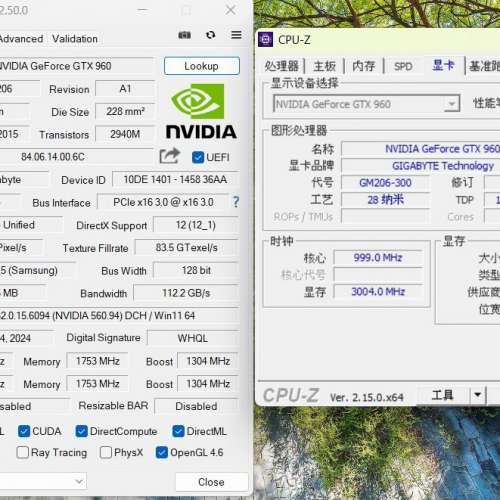Click CPU-Z 名称 NVIDIA GeForce GTX 960 value
Image resolution: width=500 pixels, height=500 pixels.
(x=421, y=149)
